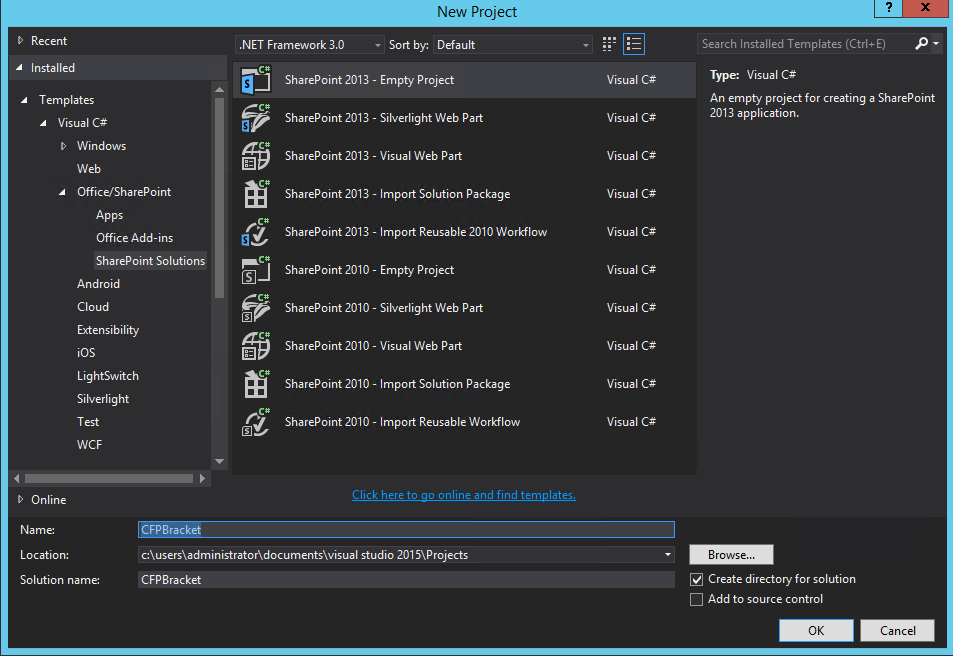
Task: Click the Cancel button
Action: coord(897,630)
